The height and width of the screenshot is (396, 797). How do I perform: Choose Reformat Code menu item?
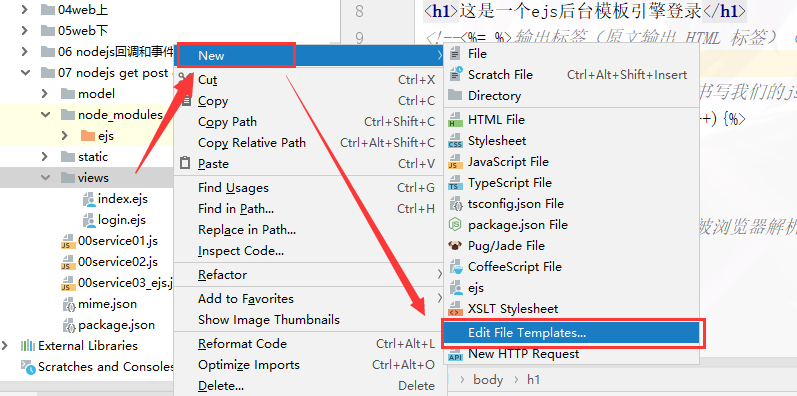(310, 344)
